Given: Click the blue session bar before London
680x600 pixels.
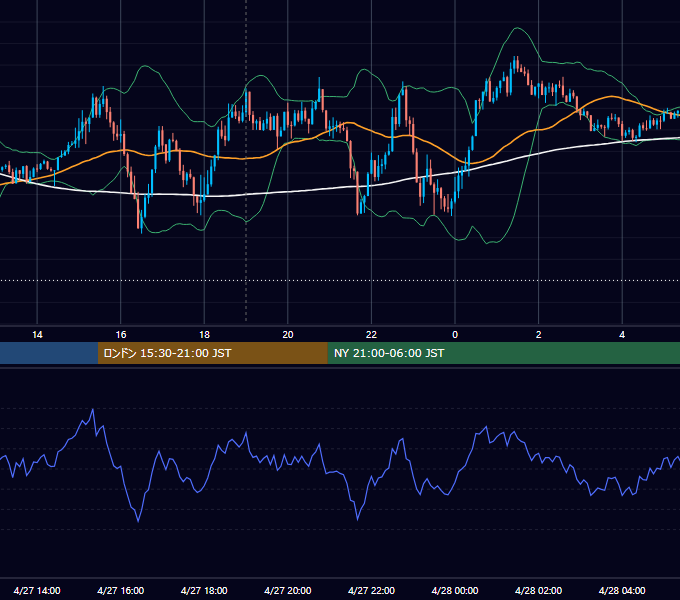Looking at the screenshot, I should [49, 353].
